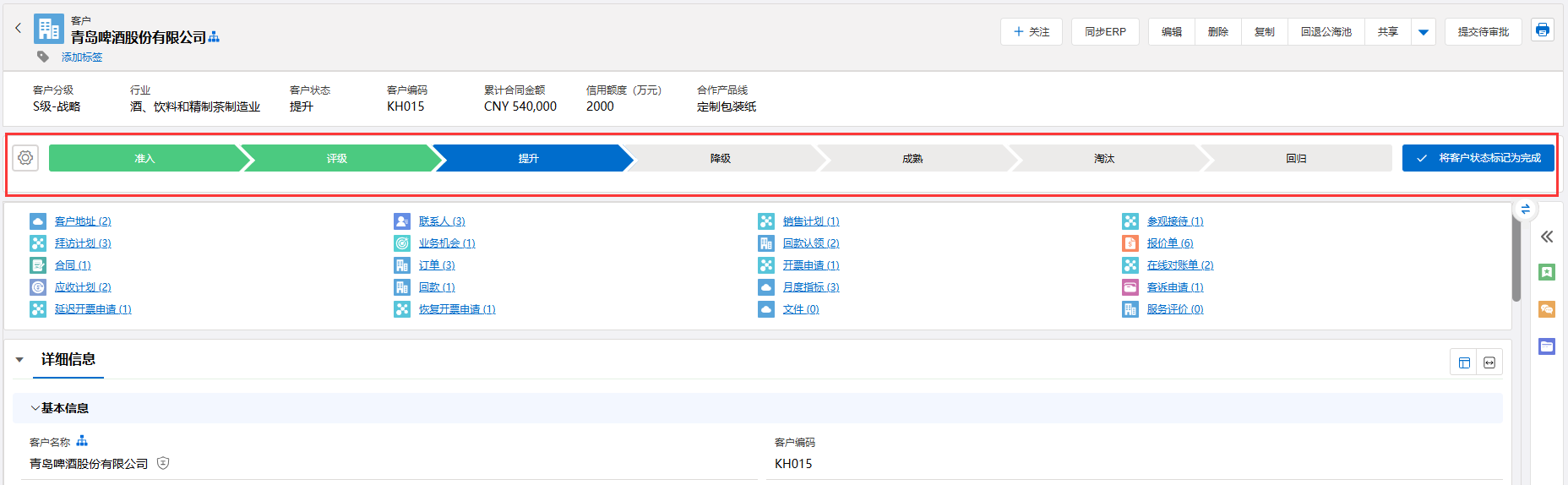
Task: Select the 降级 stage in the path
Action: [720, 158]
